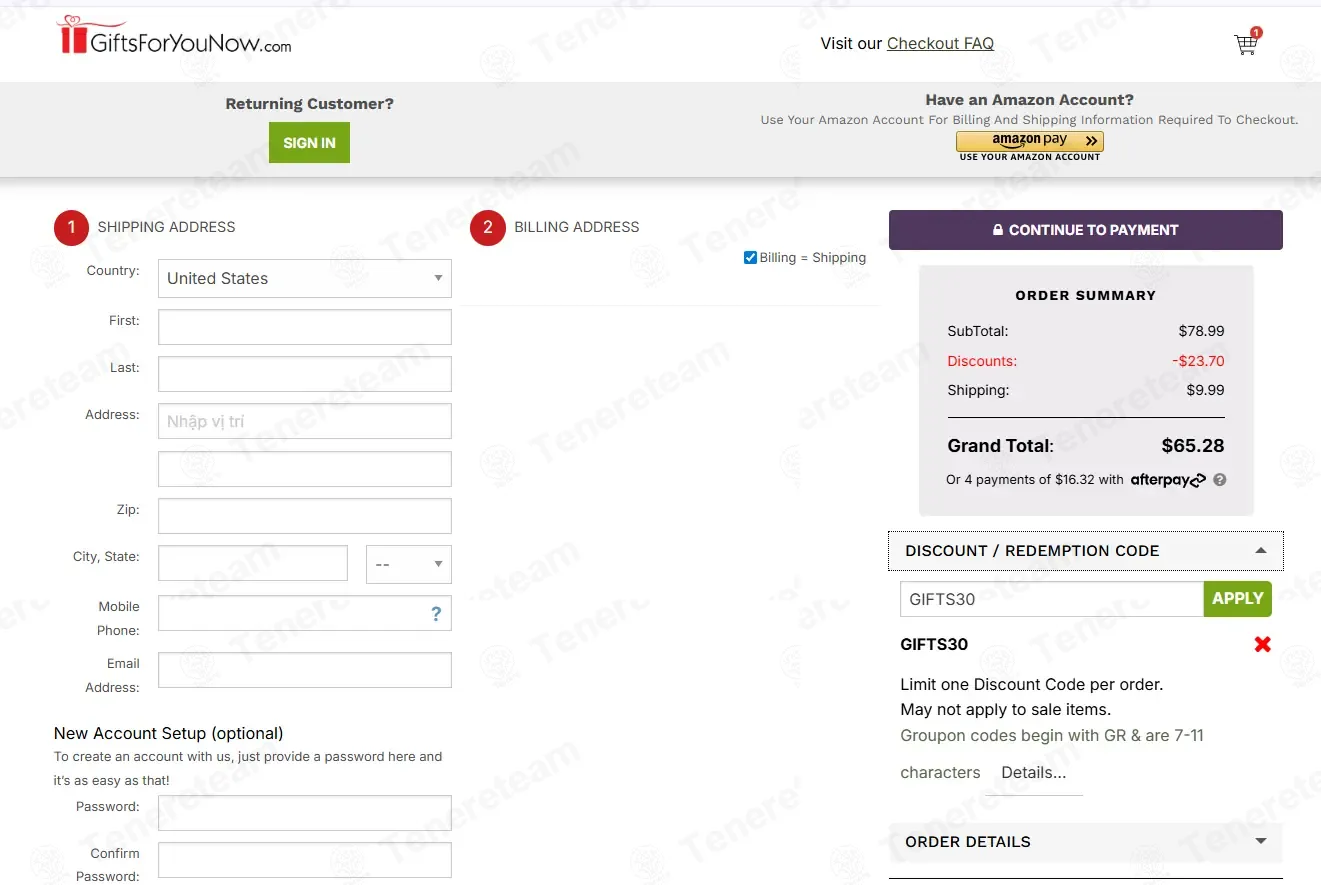This screenshot has height=885, width=1321.
Task: Click the Sign In button
Action: click(309, 143)
